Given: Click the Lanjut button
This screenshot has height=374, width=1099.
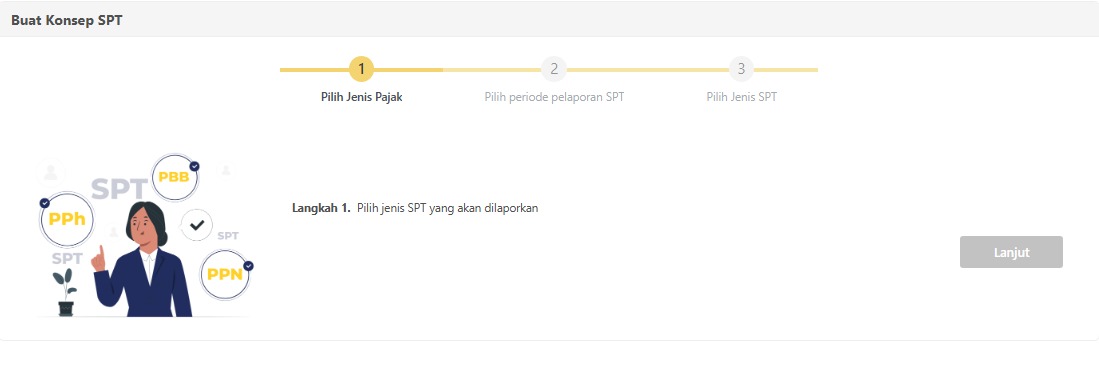Looking at the screenshot, I should point(1011,252).
